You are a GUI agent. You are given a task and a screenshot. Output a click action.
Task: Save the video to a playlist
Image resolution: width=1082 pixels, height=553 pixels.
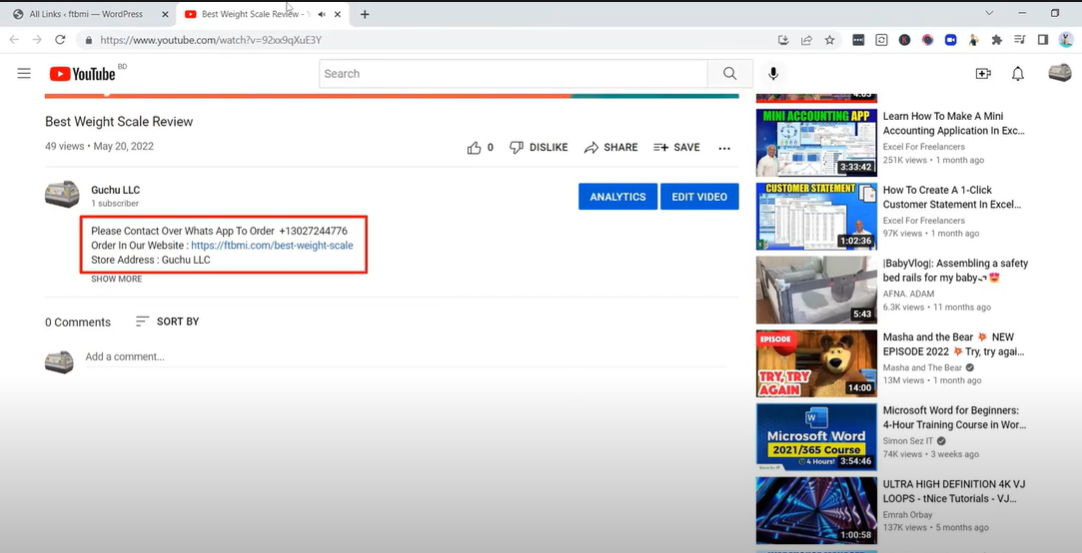pos(676,147)
